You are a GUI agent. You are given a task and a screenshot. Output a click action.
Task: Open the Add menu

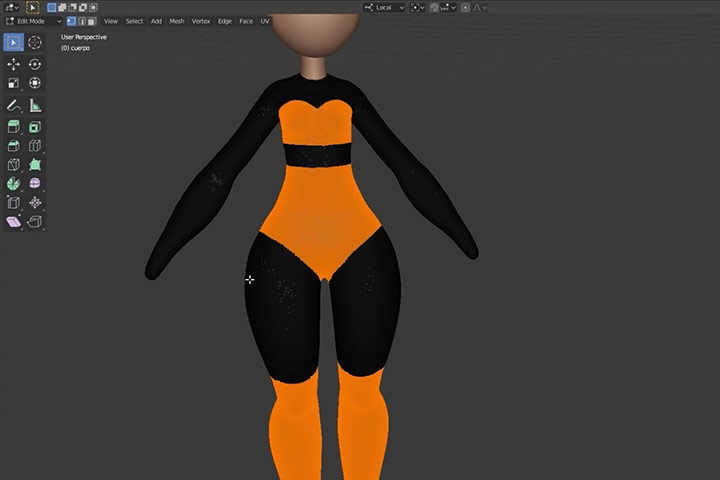point(156,21)
